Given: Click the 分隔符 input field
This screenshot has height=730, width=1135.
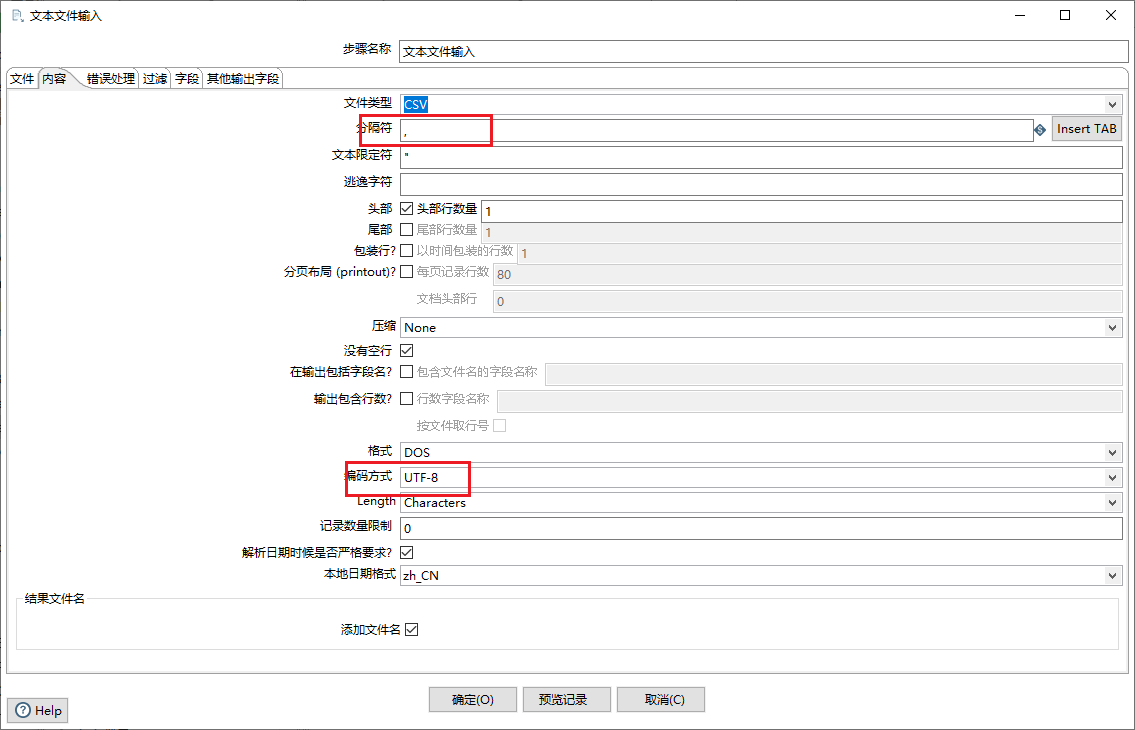Looking at the screenshot, I should (x=717, y=130).
